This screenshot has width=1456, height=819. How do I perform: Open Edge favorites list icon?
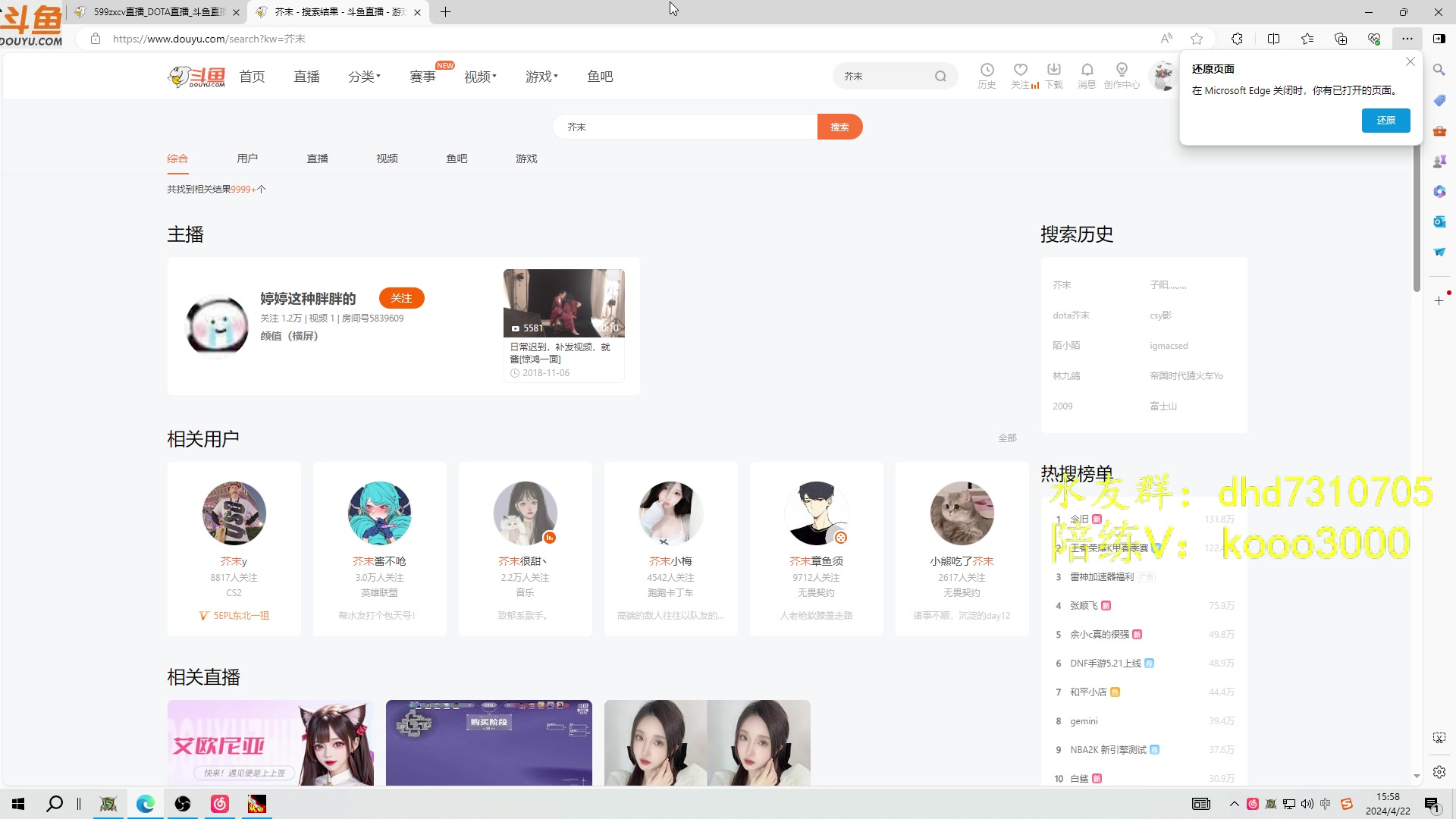coord(1307,39)
